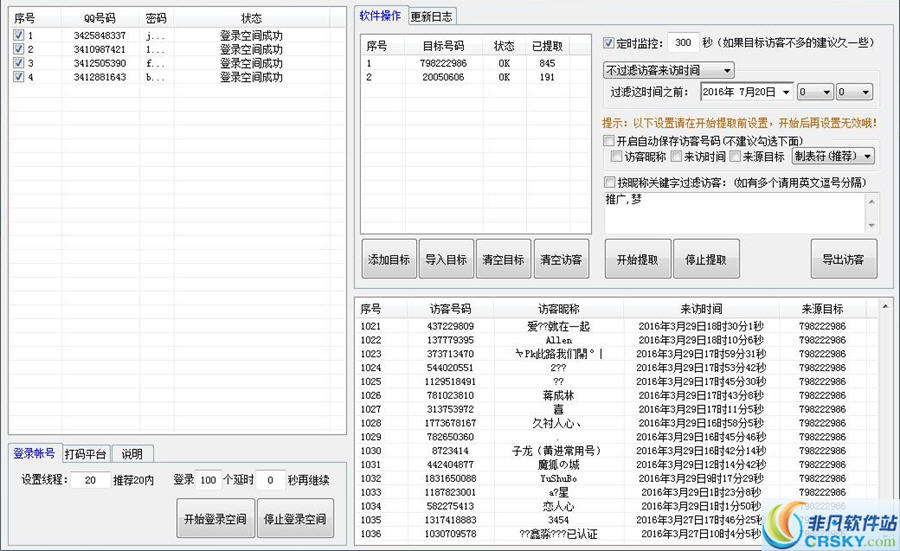Select visitor 442404877 named 魔狐の城
This screenshot has height=551, width=900.
617,464
